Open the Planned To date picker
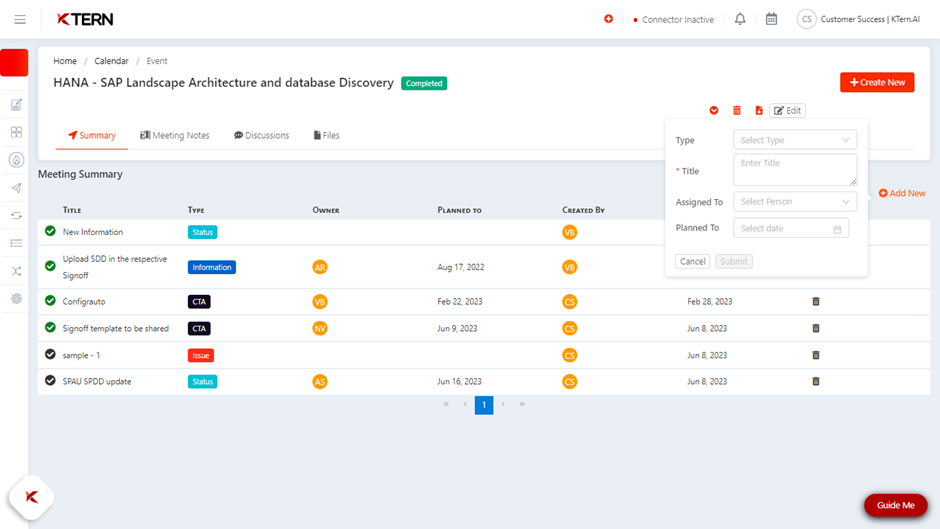This screenshot has width=940, height=529. point(791,229)
